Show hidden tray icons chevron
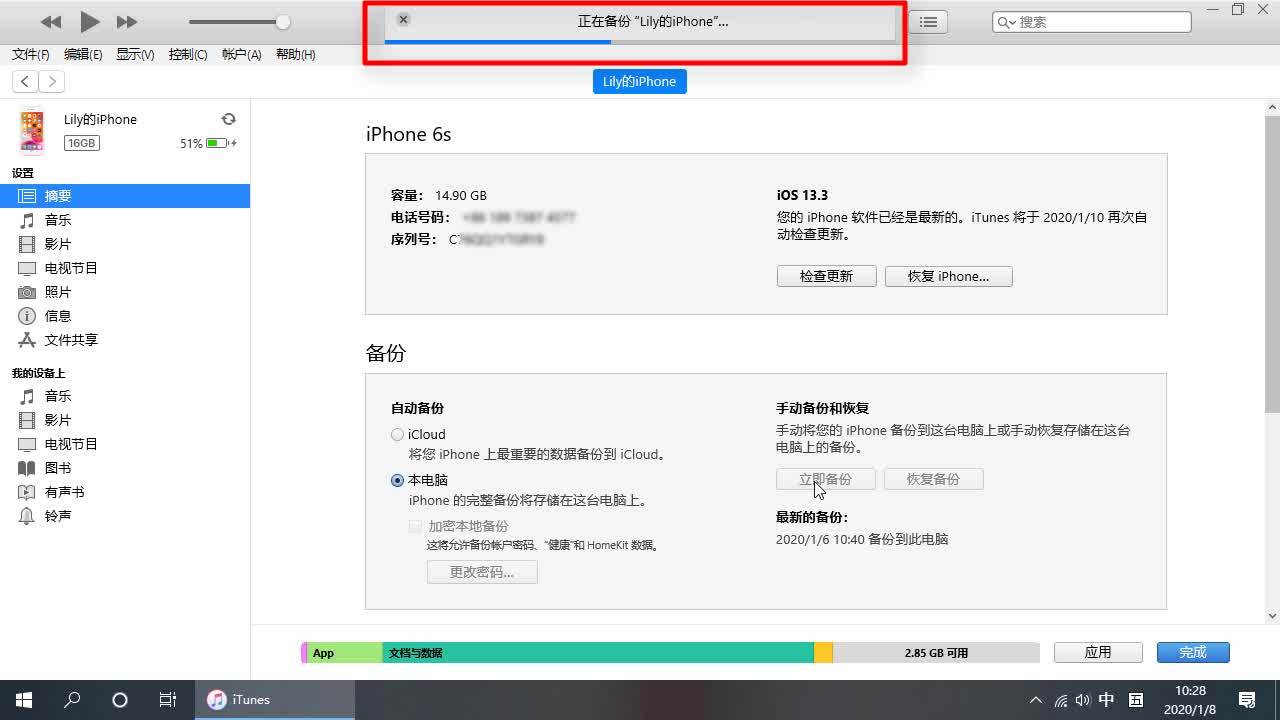The height and width of the screenshot is (720, 1280). click(1036, 700)
